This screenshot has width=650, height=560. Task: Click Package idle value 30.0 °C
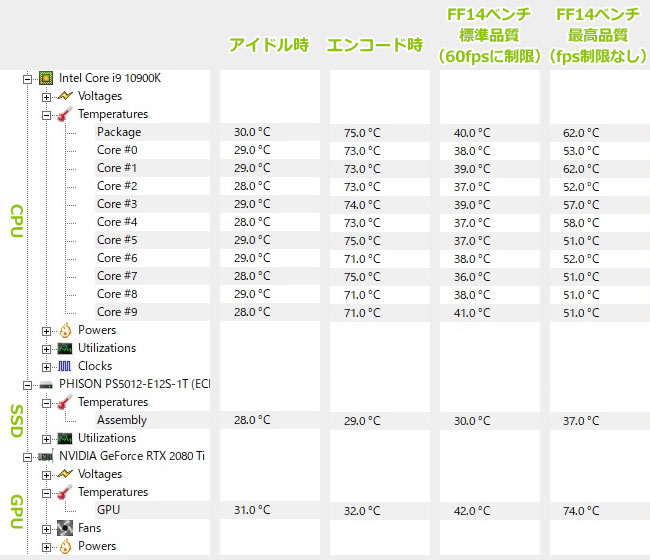coord(252,132)
